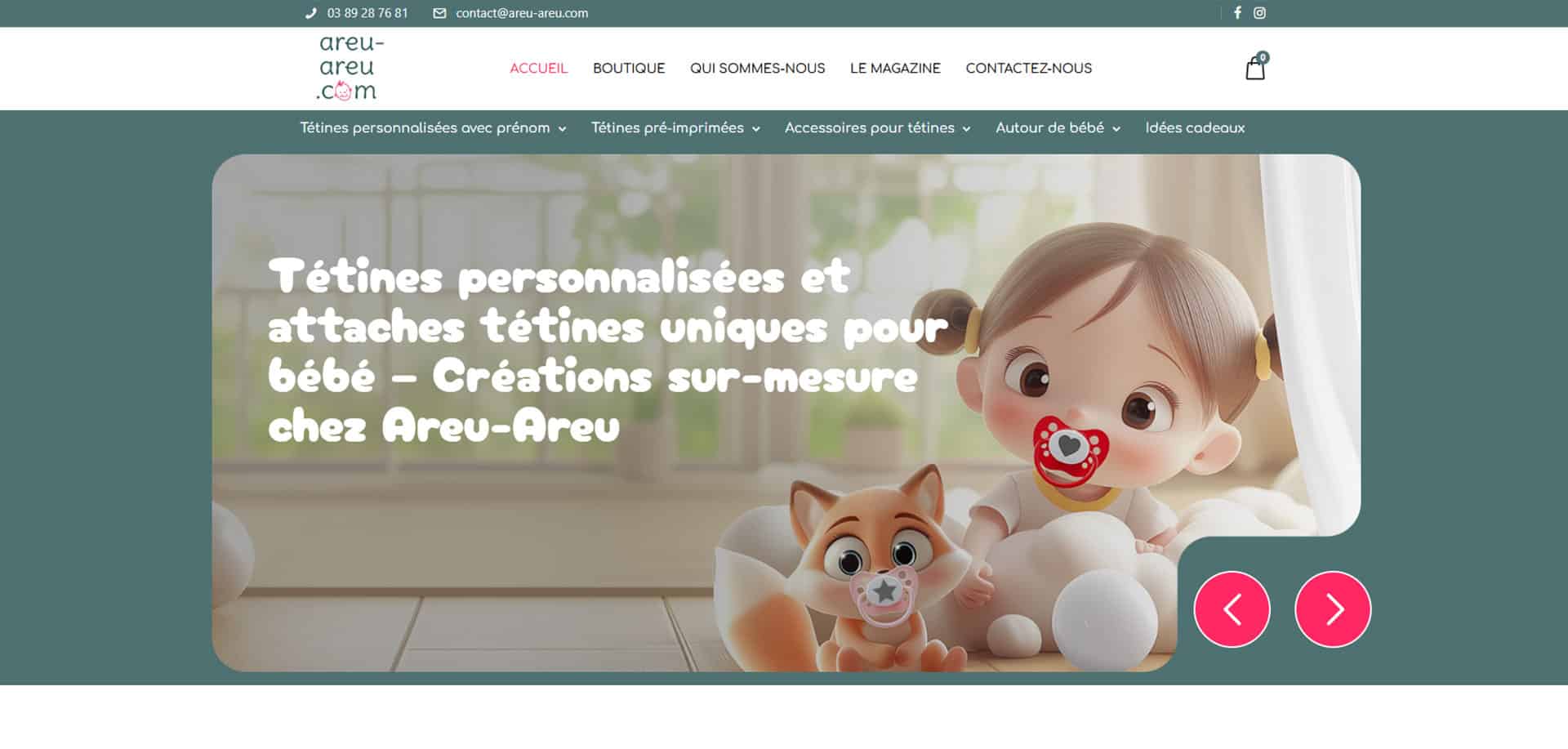Expand Autour de bébé dropdown
1568x749 pixels.
click(x=1058, y=128)
